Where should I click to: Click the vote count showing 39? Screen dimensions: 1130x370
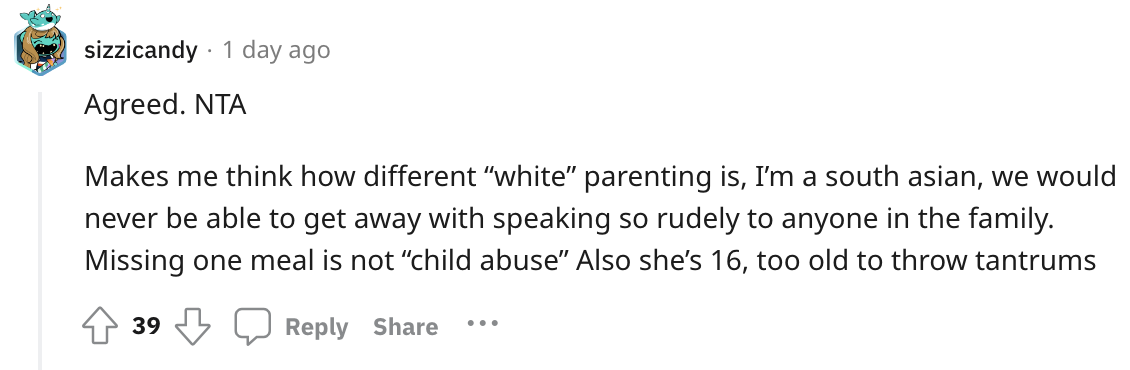(x=146, y=326)
